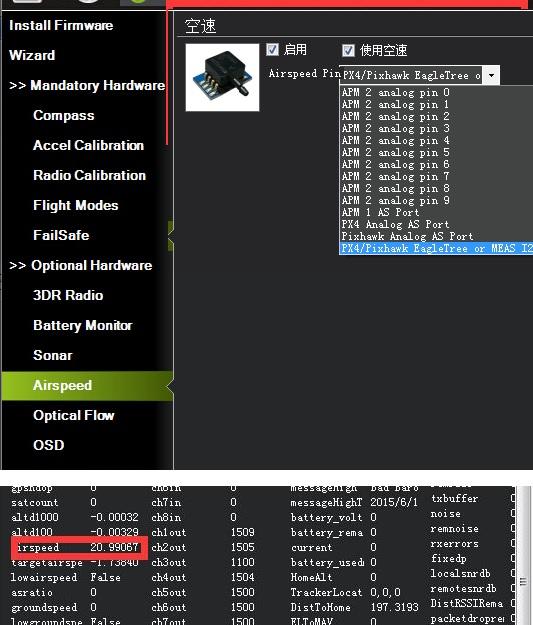Open Radio Calibration page
The height and width of the screenshot is (625, 533).
click(x=89, y=175)
